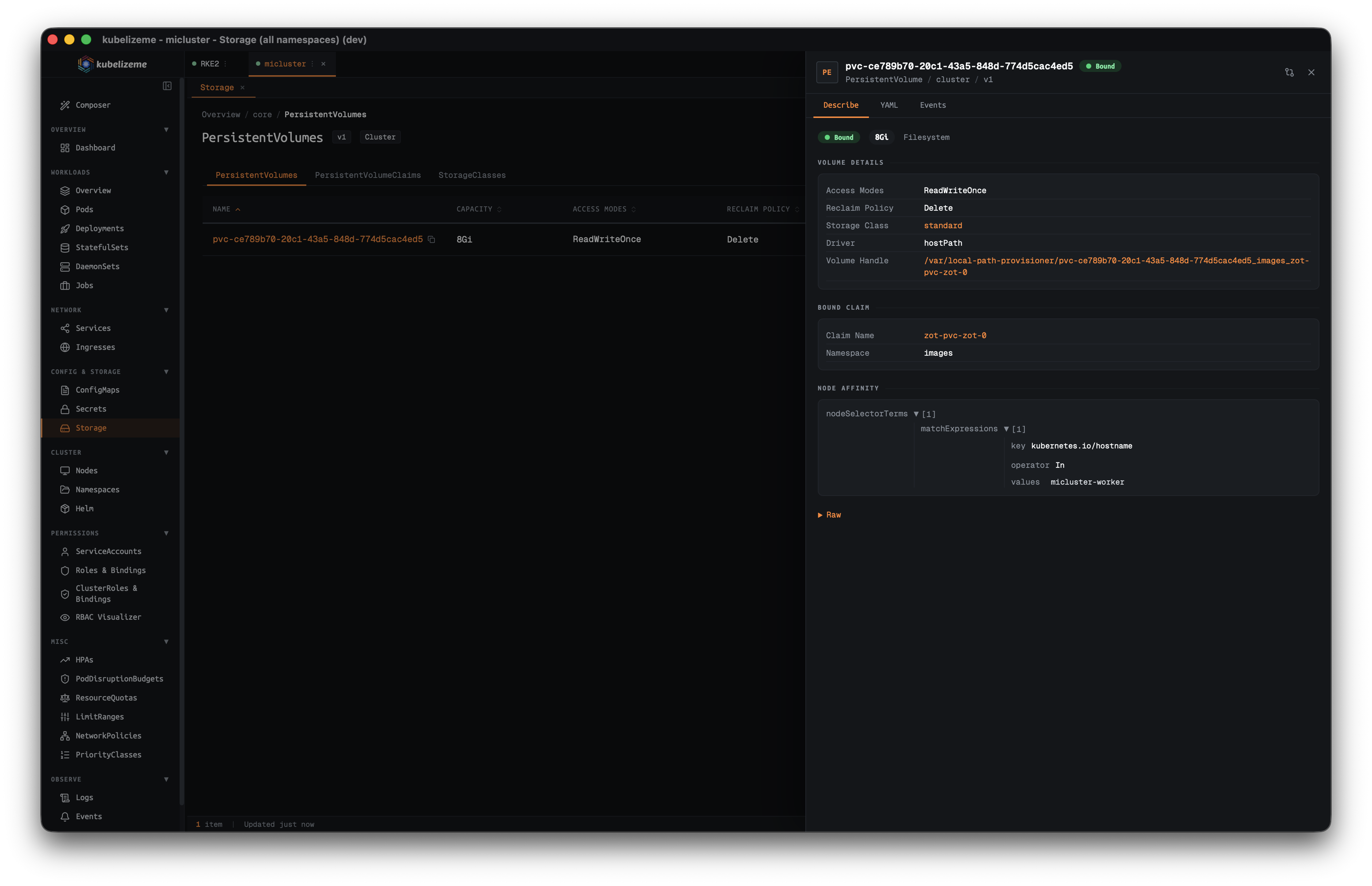Image resolution: width=1372 pixels, height=886 pixels.
Task: Switch to the PersistentVolumeClaims tab
Action: point(368,175)
